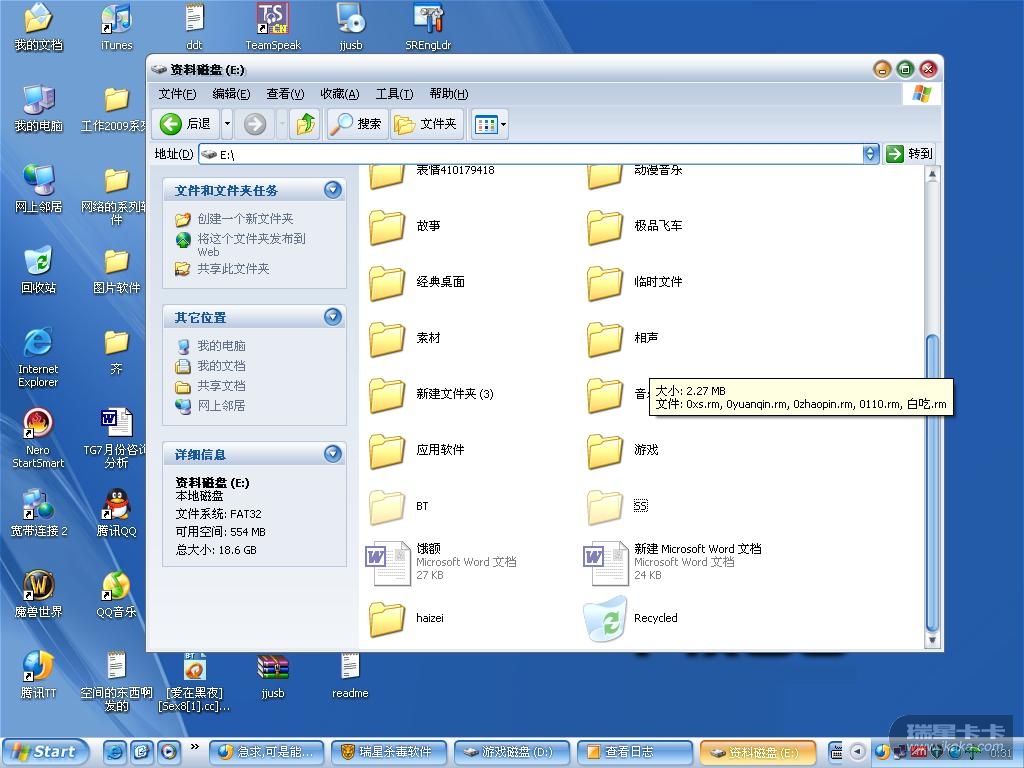1024x768 pixels.
Task: Select the 腾讯QQ desktop icon
Action: coord(116,513)
